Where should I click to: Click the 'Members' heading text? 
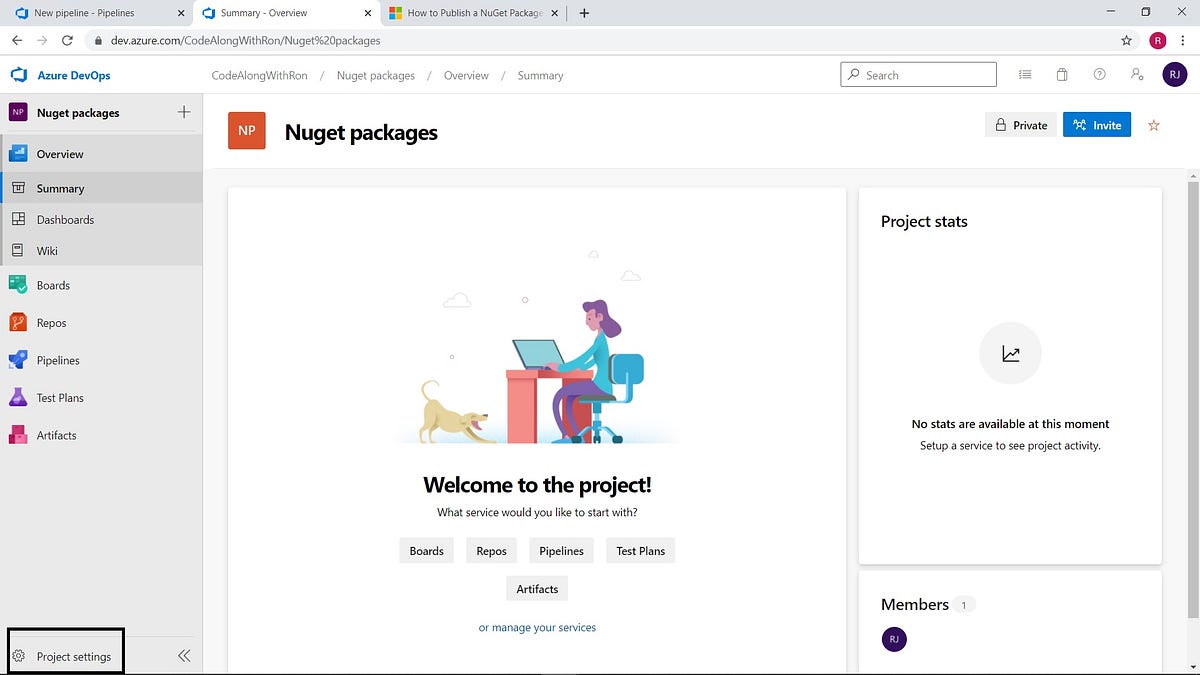tap(915, 604)
